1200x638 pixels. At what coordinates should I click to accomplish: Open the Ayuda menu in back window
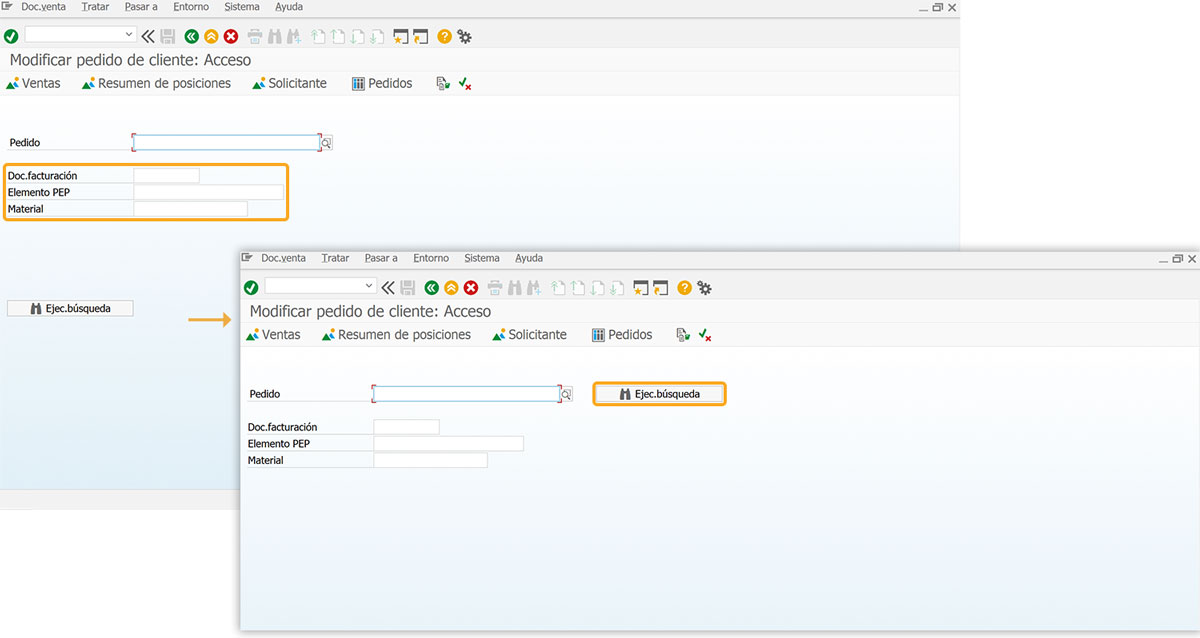289,7
